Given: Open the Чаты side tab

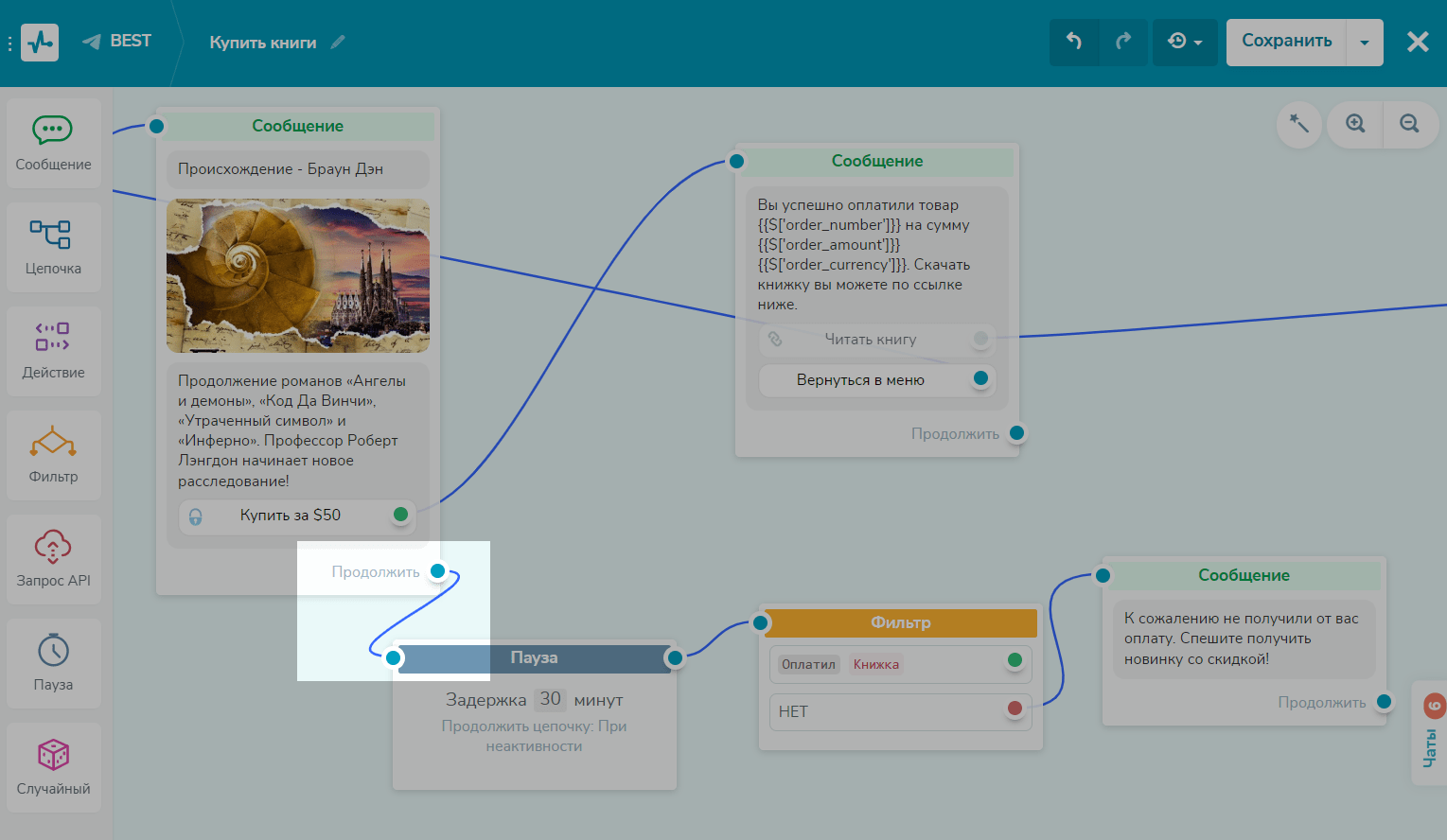Looking at the screenshot, I should pos(1429,733).
